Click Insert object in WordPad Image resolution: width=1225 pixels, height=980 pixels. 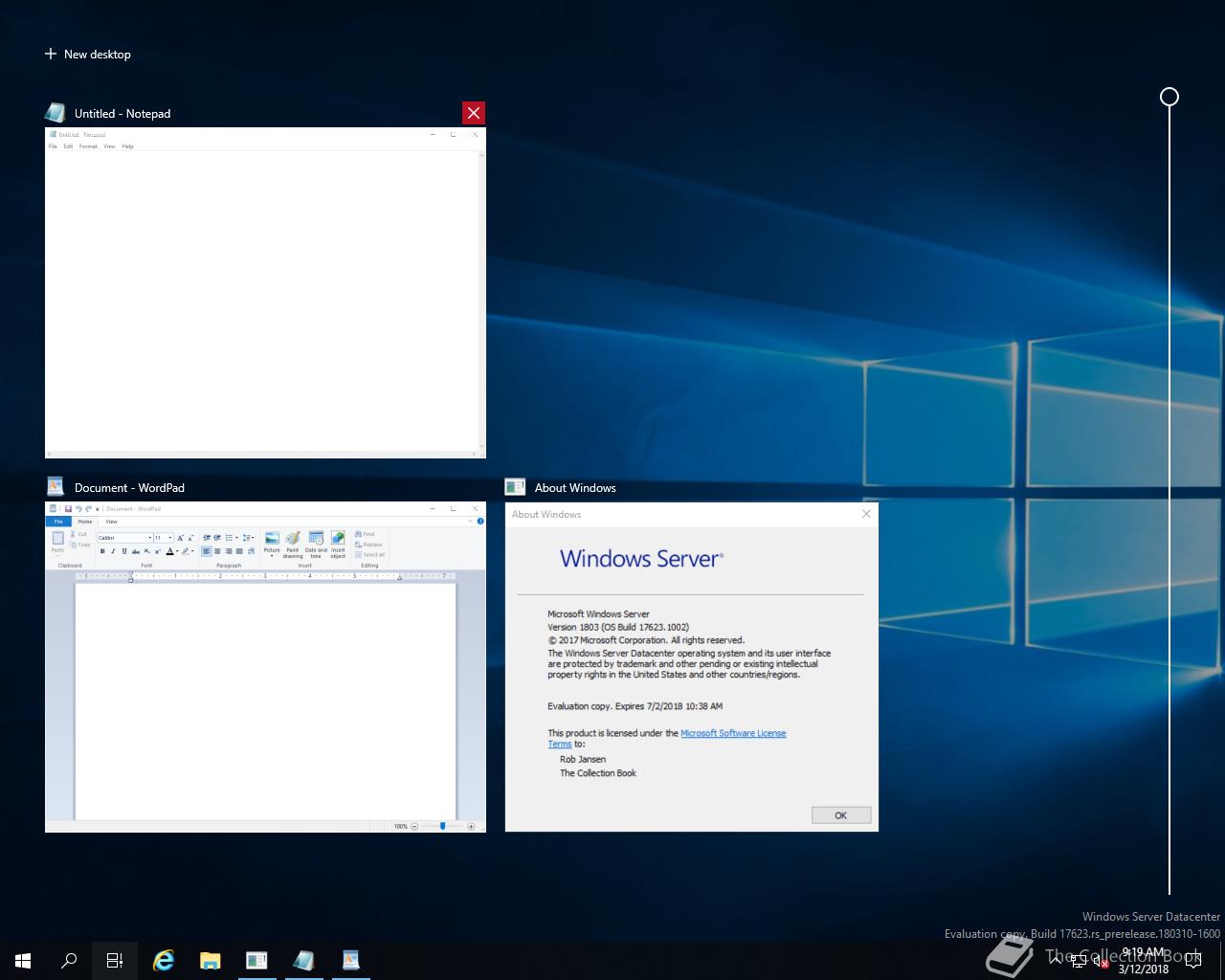[338, 544]
